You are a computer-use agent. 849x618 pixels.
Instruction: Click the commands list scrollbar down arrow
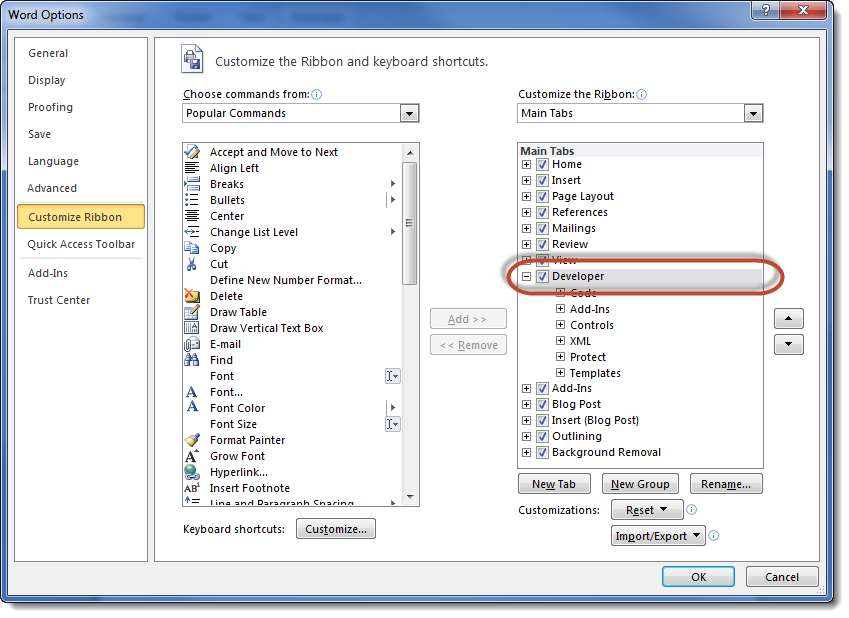pos(409,497)
